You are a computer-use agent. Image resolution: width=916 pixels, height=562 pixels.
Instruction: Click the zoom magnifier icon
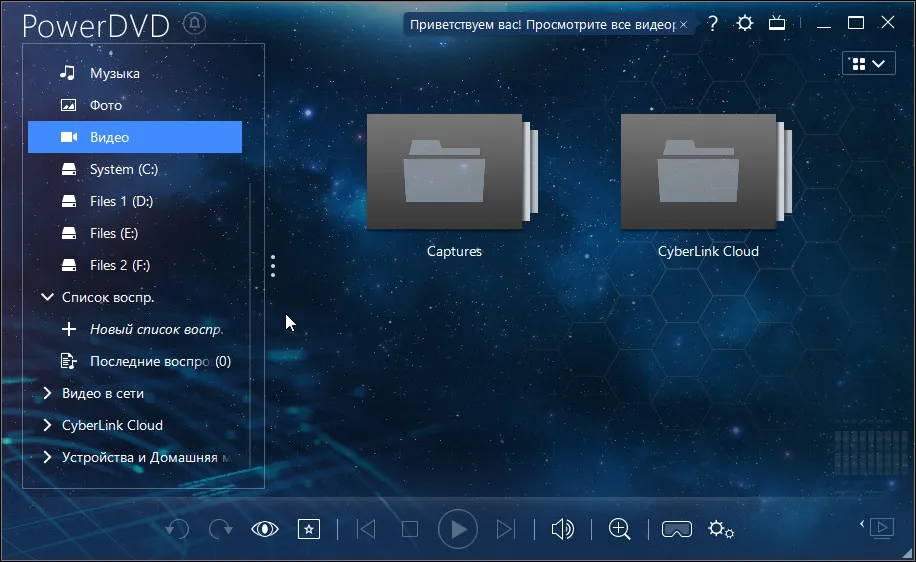click(619, 529)
